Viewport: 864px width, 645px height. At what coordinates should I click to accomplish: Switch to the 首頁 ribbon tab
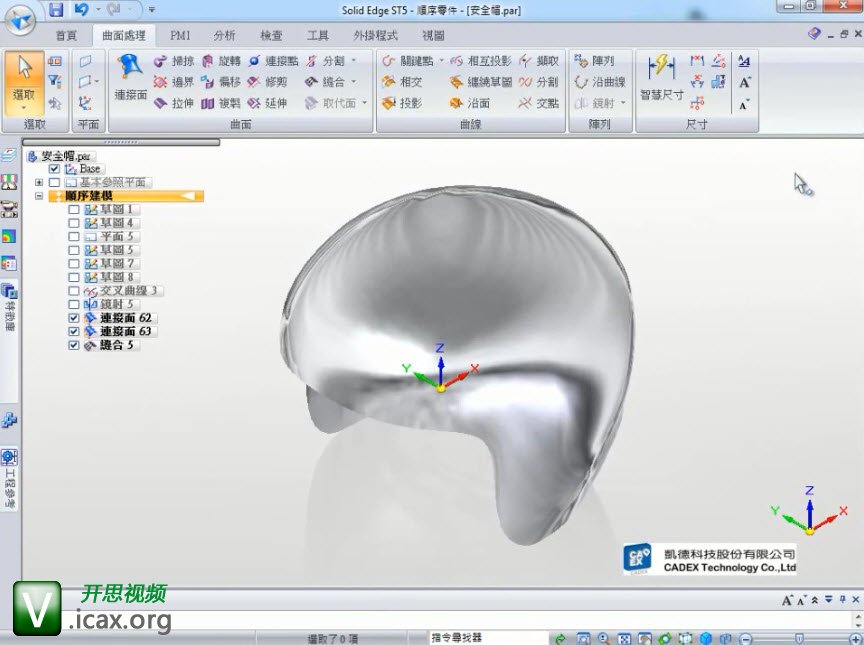tap(66, 35)
